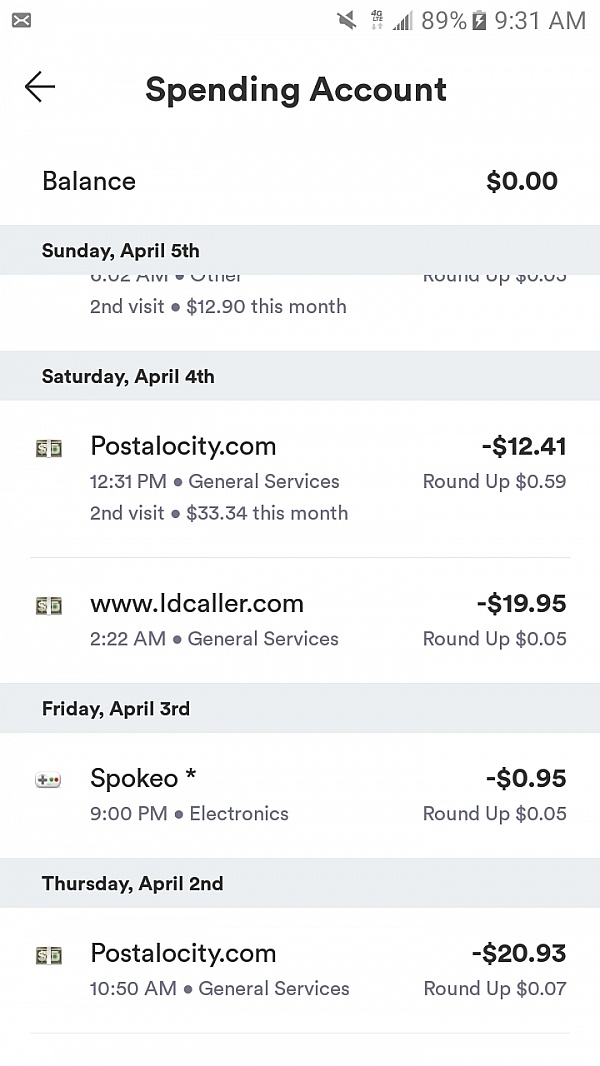Tap the mail notification icon in status bar
Screen dimensions: 600x1066
click(x=21, y=20)
